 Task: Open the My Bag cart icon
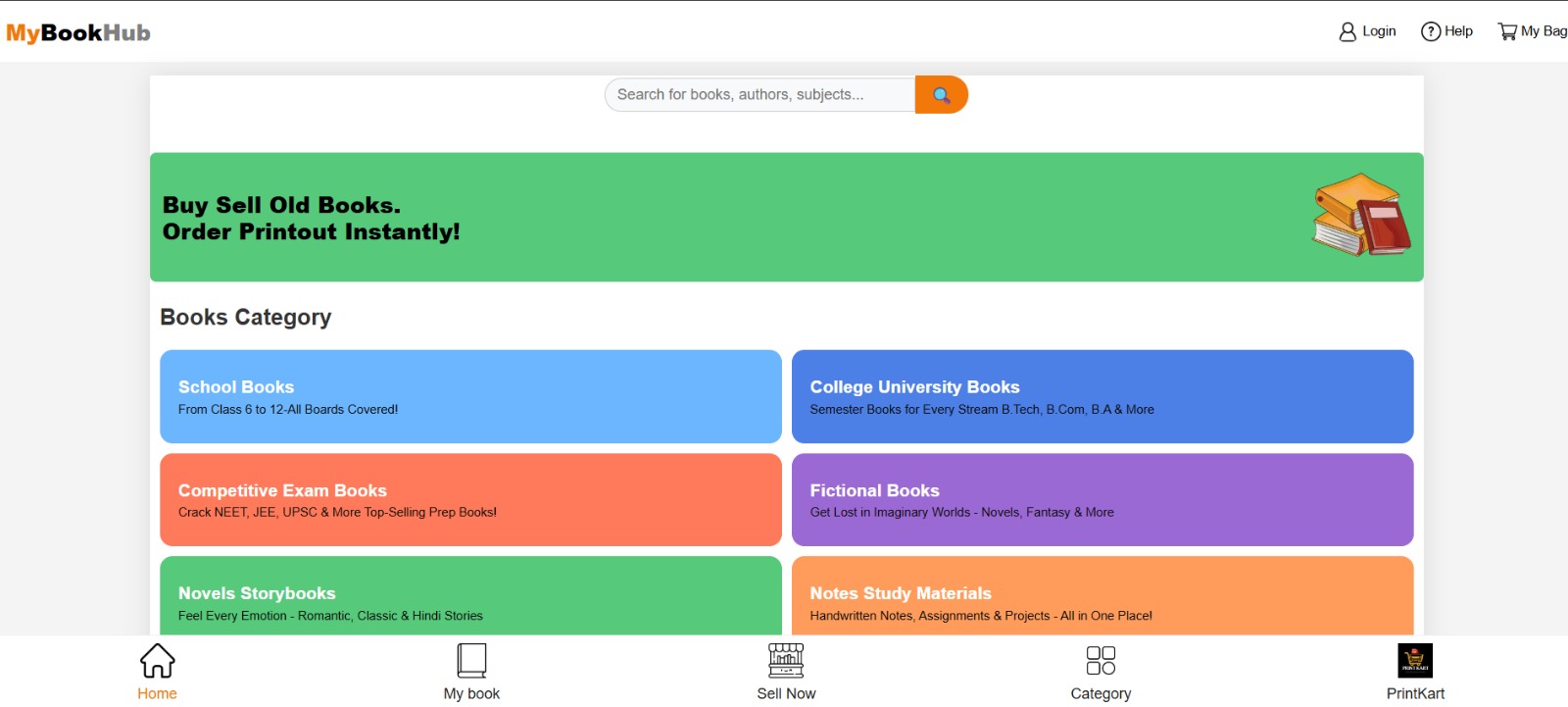click(1507, 31)
